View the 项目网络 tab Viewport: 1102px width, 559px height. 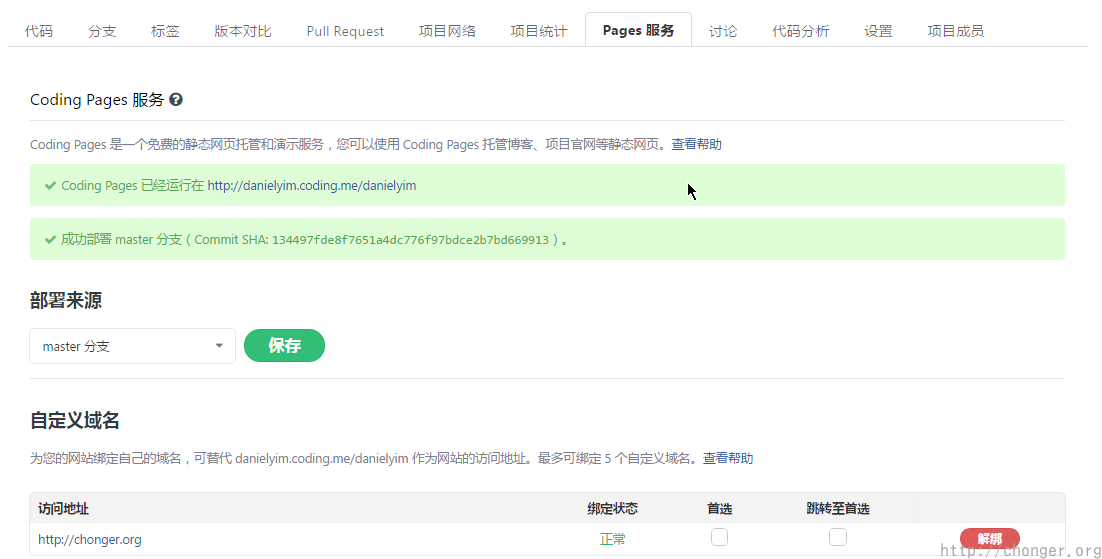pyautogui.click(x=447, y=31)
